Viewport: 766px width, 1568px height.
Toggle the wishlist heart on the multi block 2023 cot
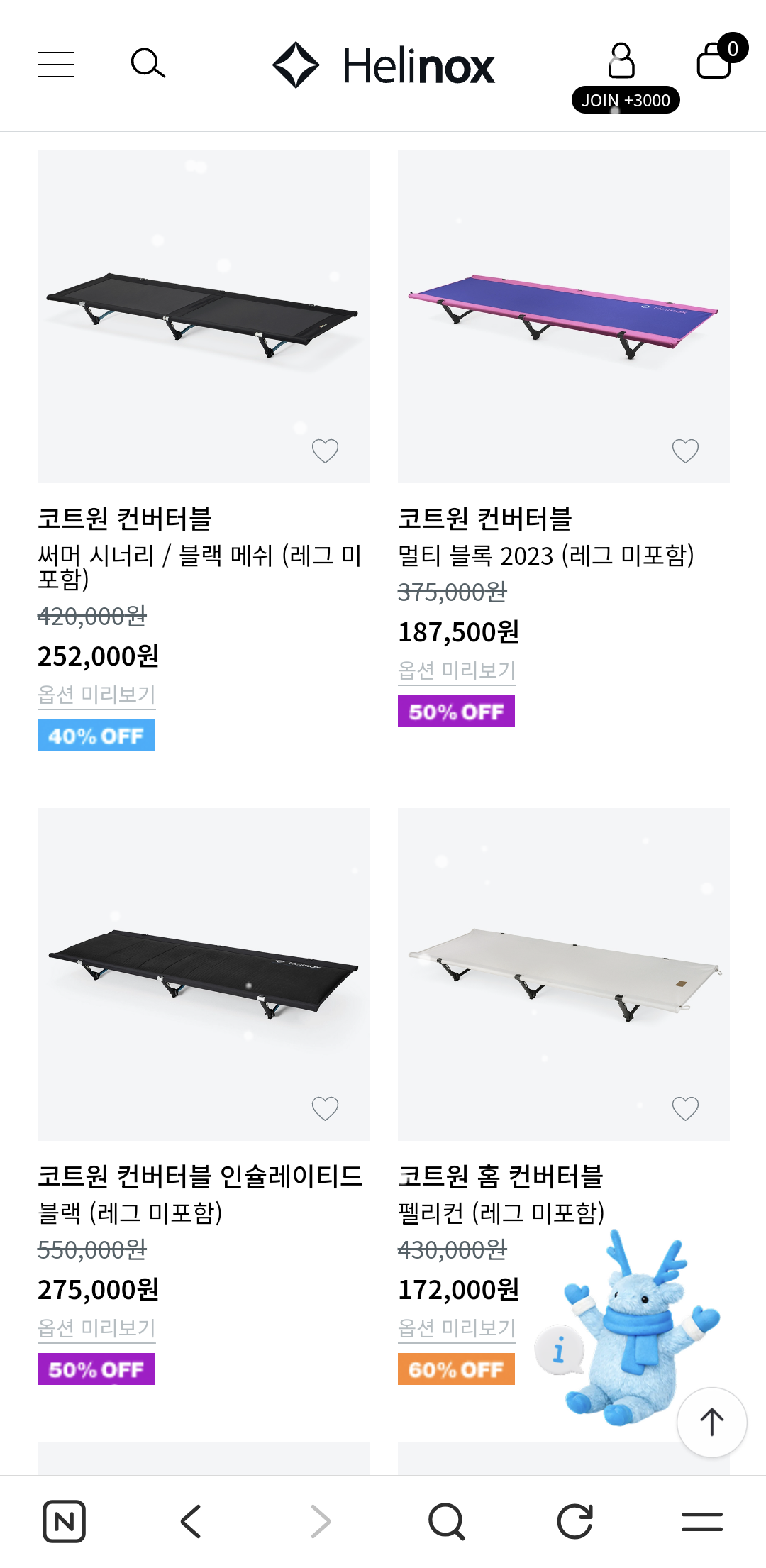685,451
